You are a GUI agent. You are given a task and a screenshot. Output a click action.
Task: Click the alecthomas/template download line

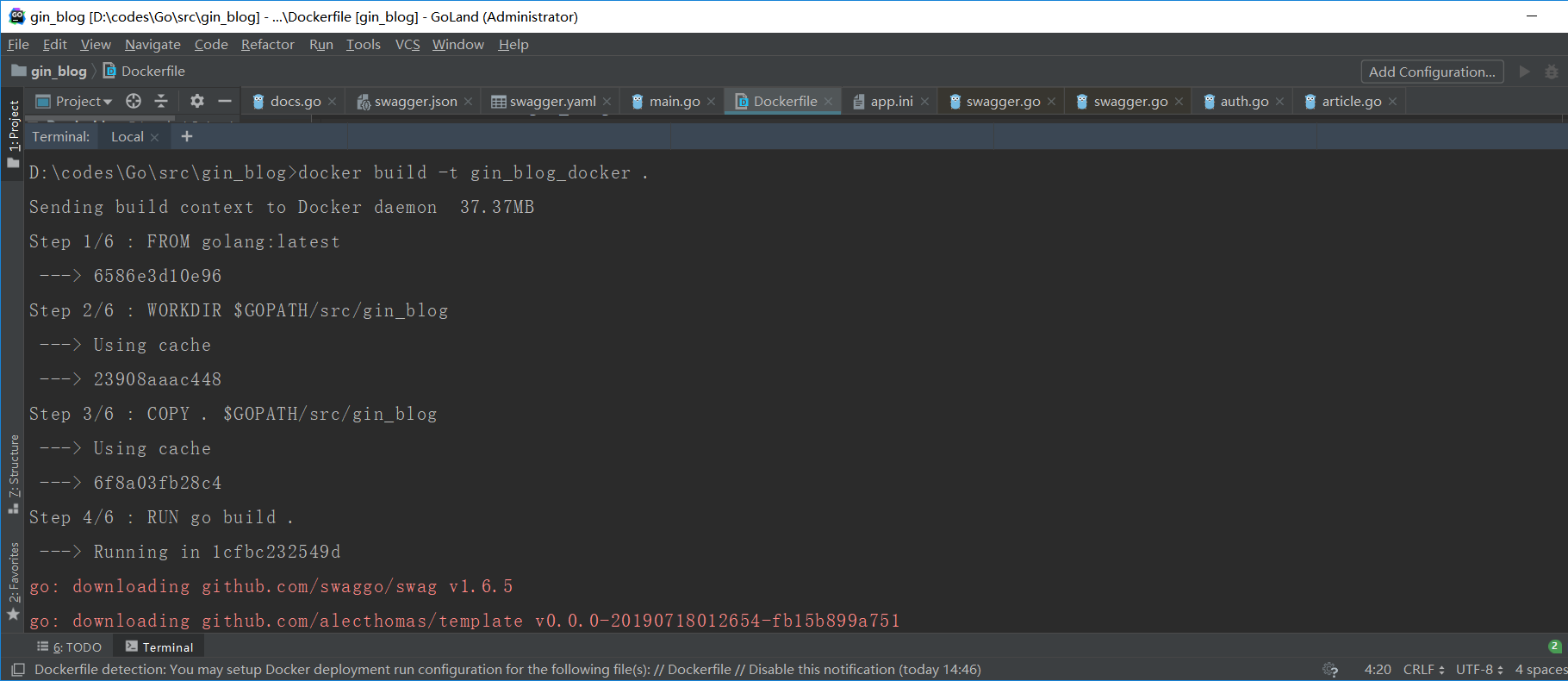pos(465,621)
